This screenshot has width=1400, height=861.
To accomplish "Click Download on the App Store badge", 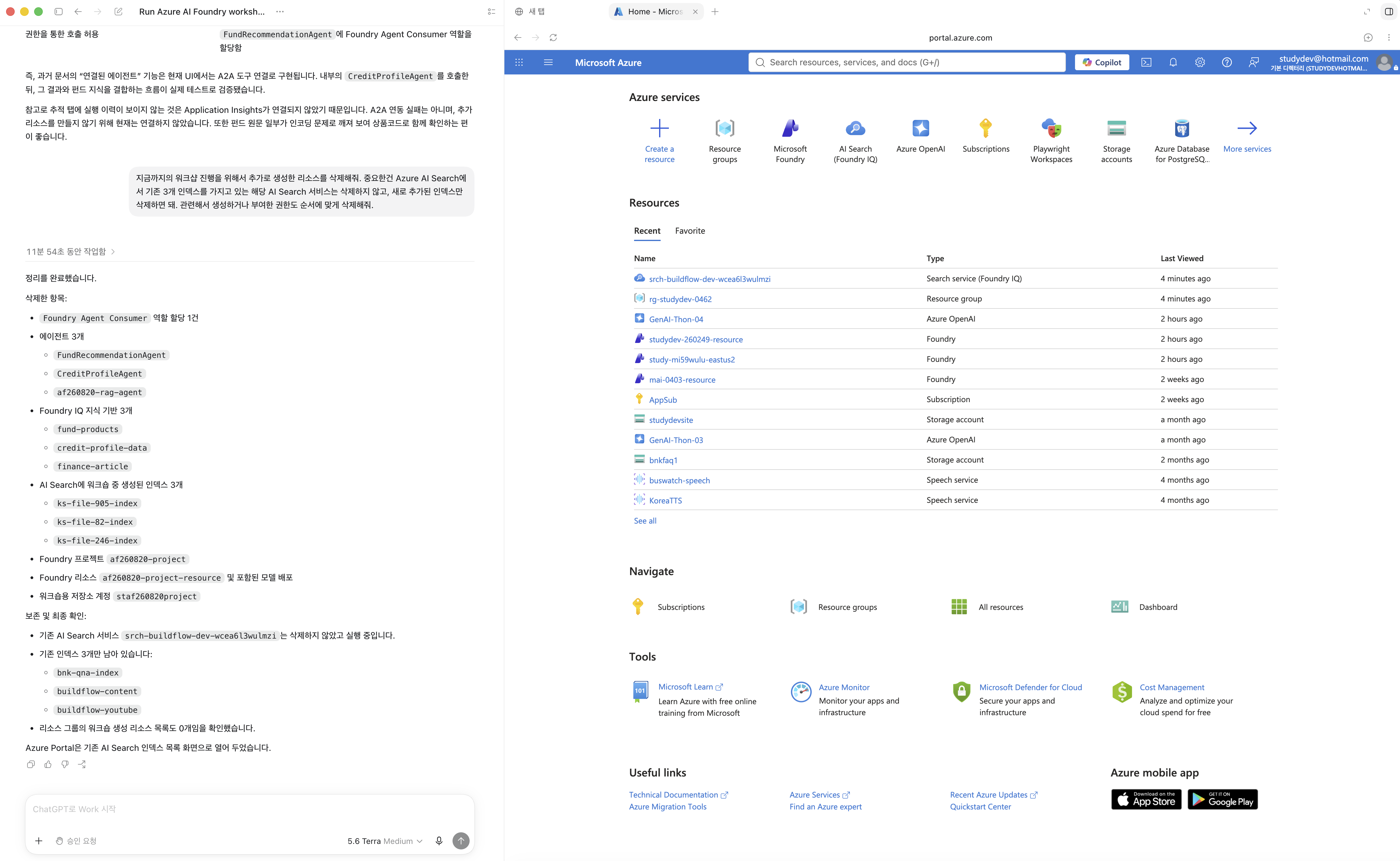I will tap(1146, 799).
